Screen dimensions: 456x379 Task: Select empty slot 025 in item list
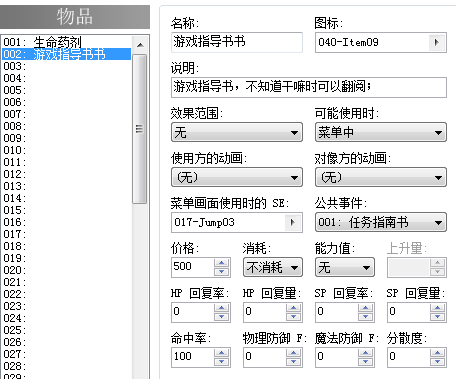[66, 330]
